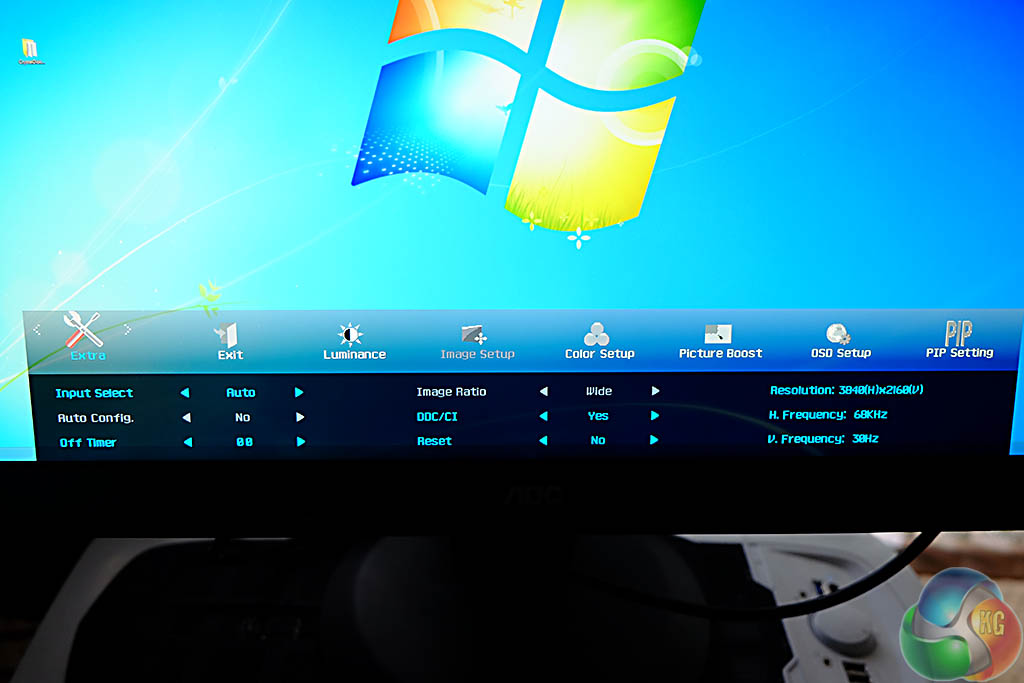Click the Resolution 3840x2160 readout

(846, 390)
